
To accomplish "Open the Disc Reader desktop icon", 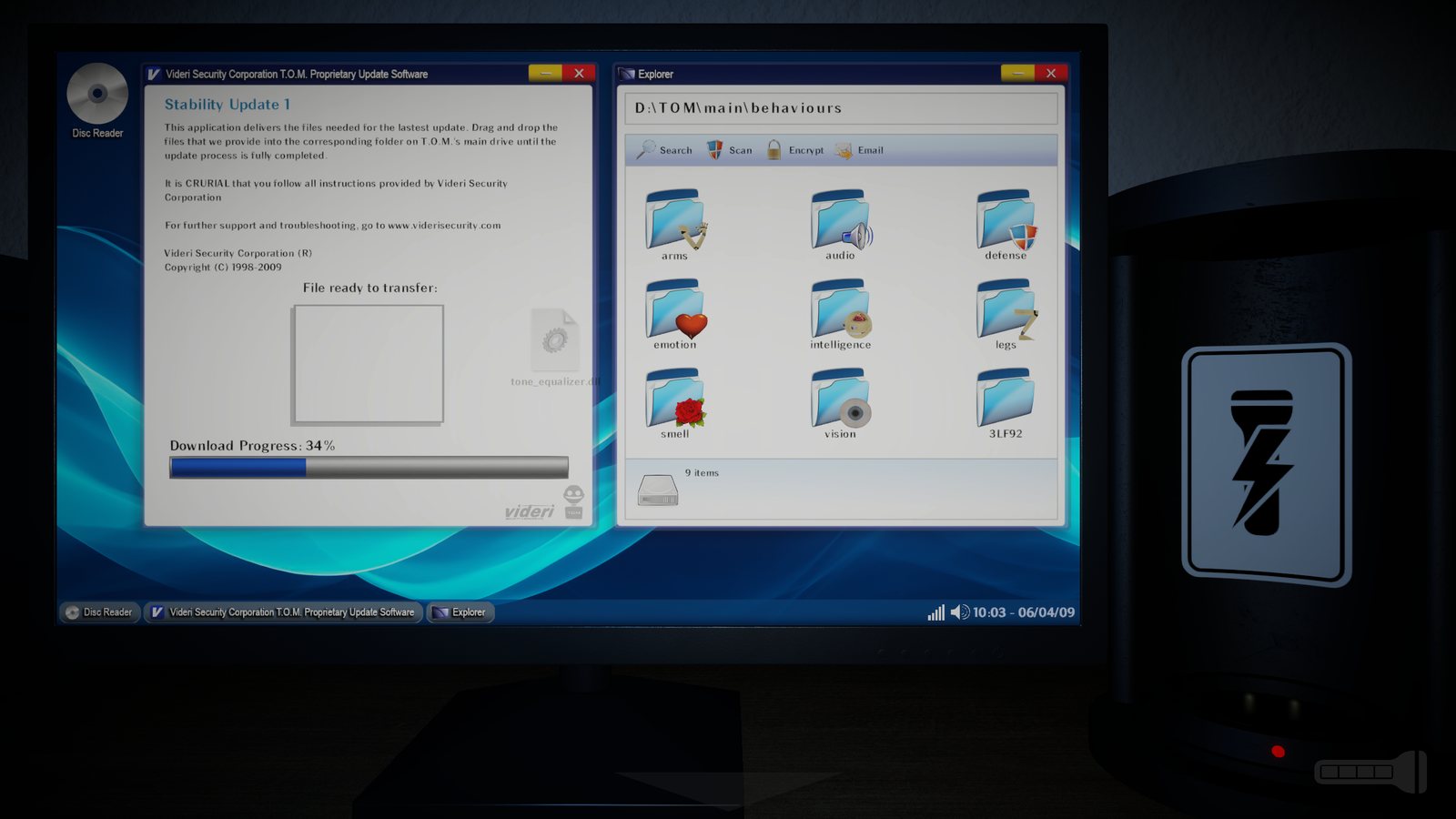I will click(x=97, y=101).
